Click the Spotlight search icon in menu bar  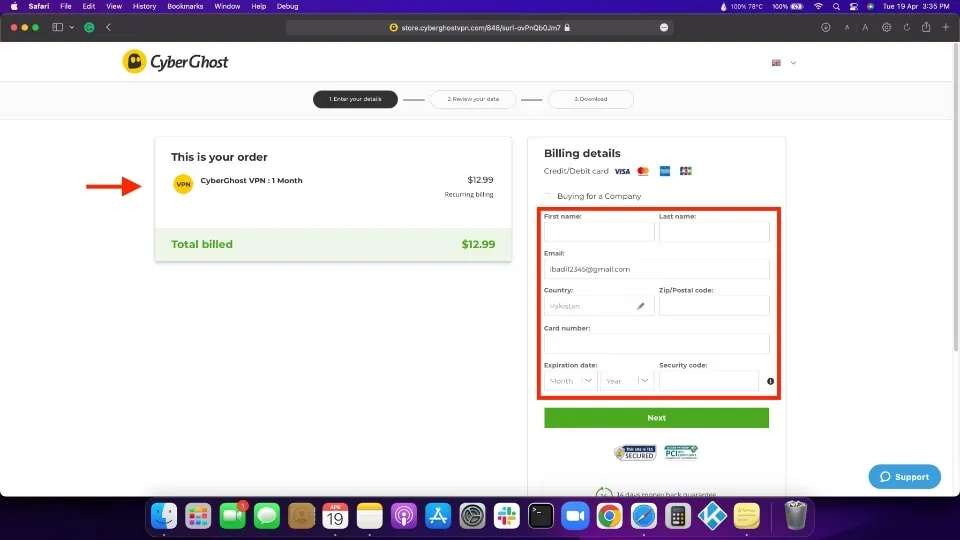tap(836, 6)
